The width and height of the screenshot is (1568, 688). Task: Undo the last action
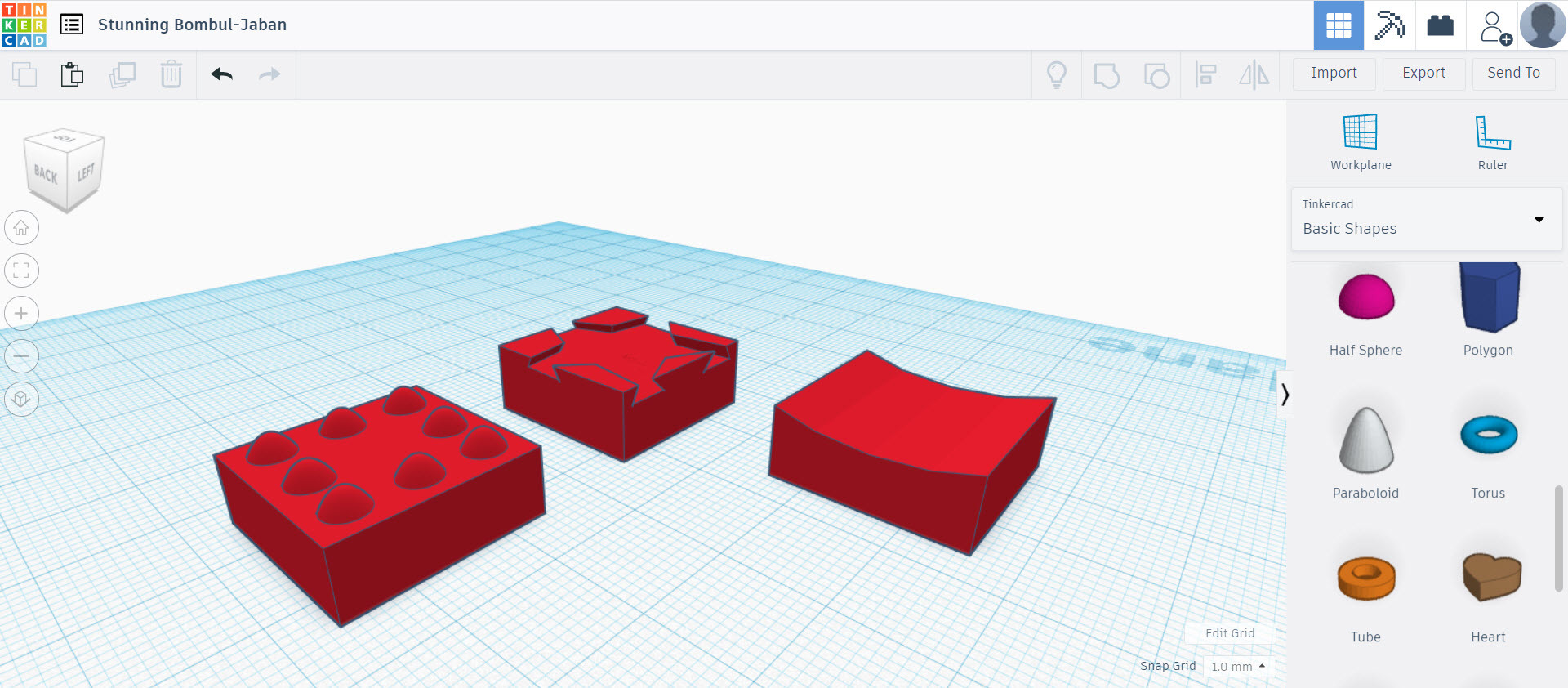pos(222,74)
